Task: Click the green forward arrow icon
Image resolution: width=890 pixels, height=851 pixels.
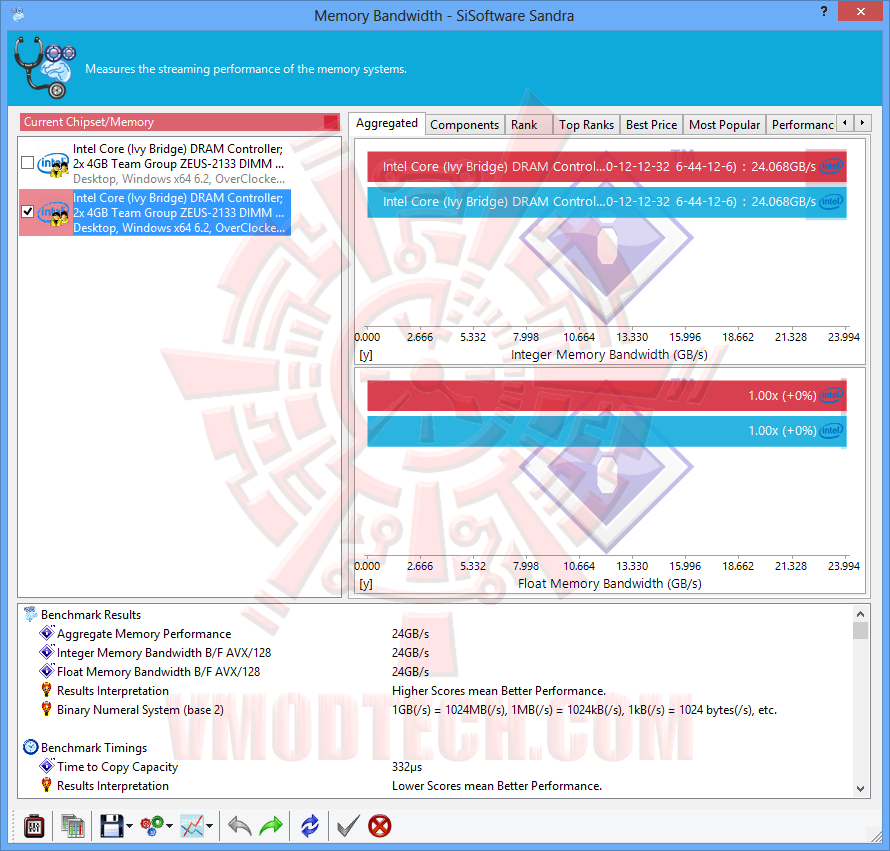Action: pyautogui.click(x=271, y=826)
